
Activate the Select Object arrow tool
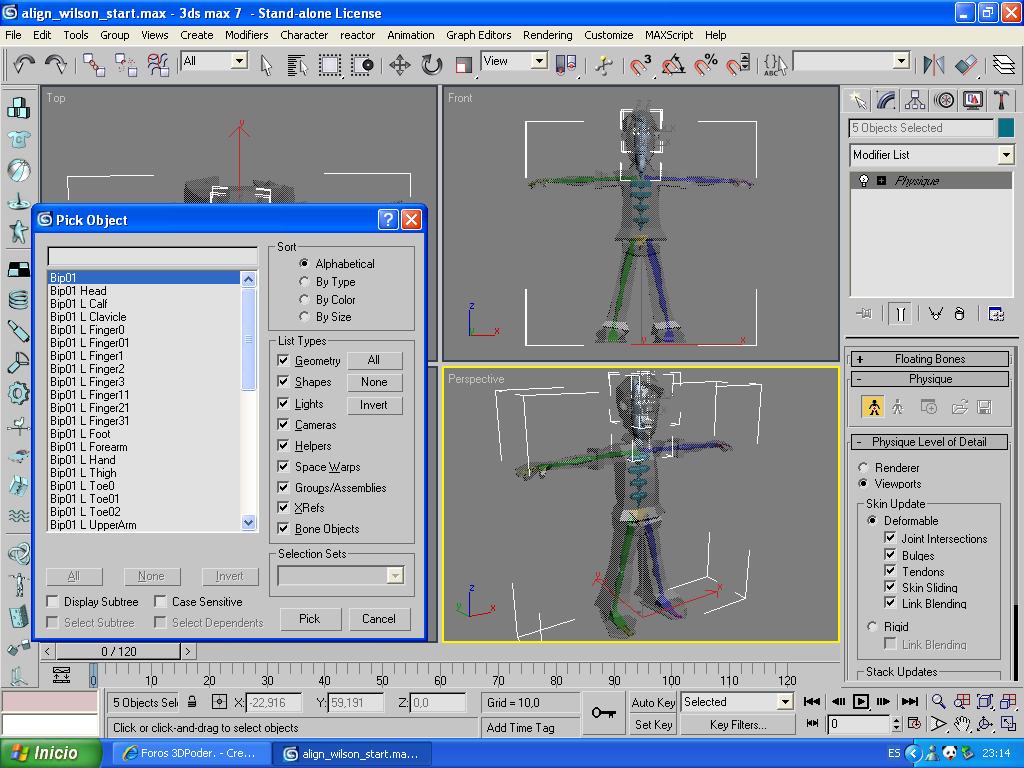pos(266,65)
